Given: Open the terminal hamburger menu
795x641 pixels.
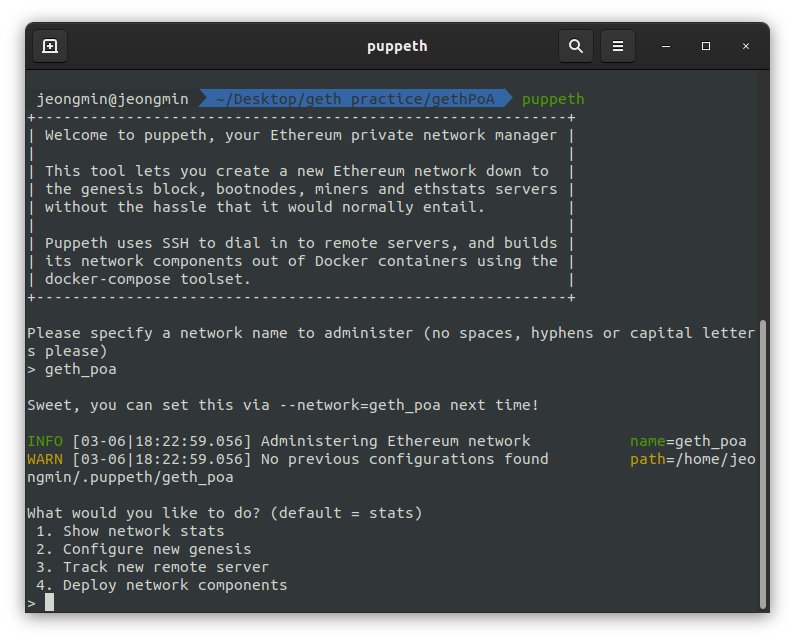Looking at the screenshot, I should (x=618, y=46).
